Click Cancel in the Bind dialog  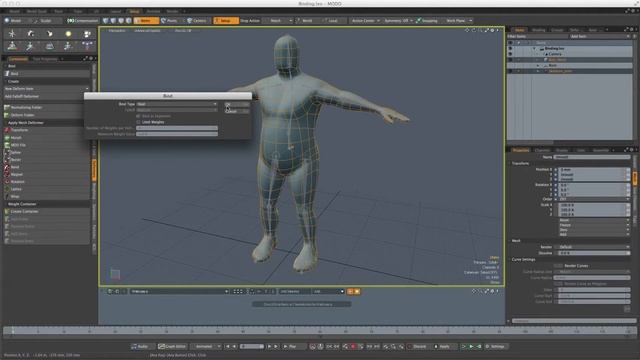click(237, 111)
